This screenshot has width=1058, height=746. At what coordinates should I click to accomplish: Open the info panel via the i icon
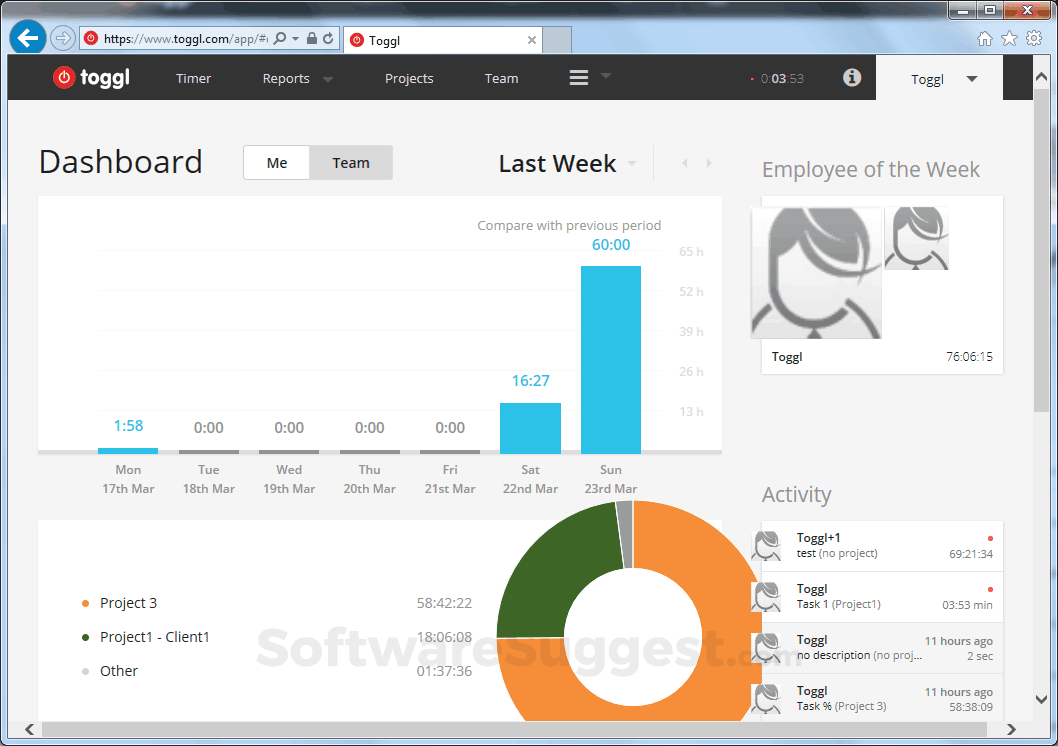(852, 77)
